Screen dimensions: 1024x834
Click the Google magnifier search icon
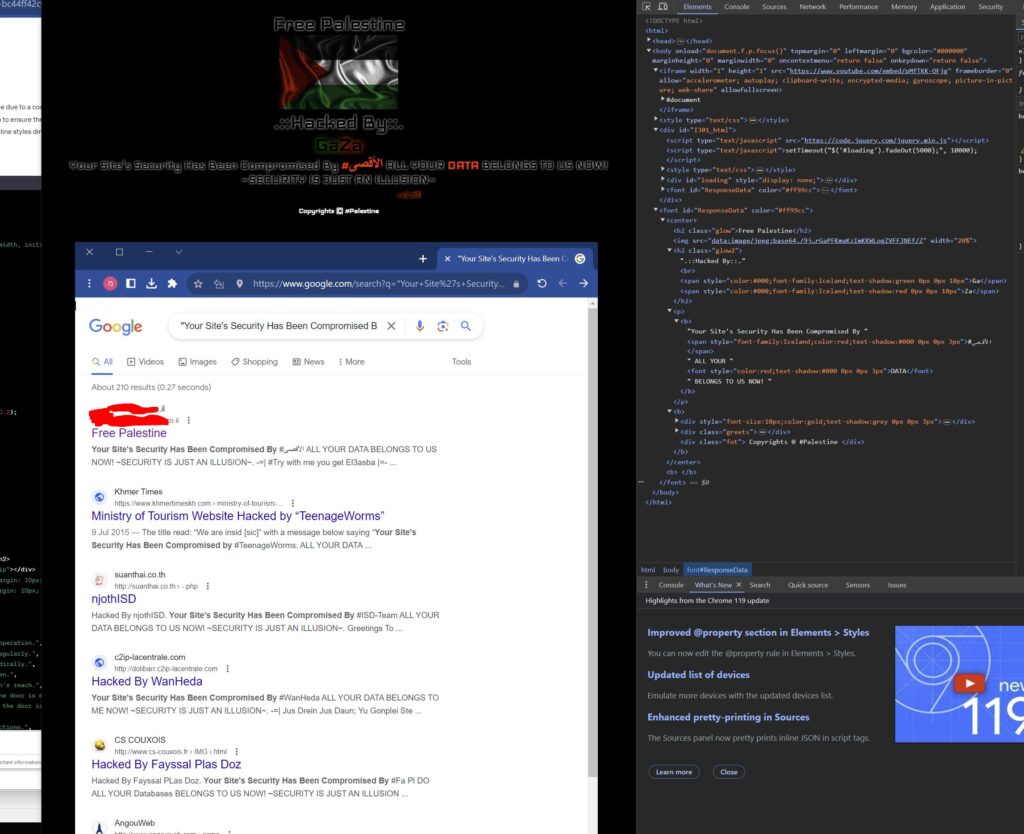point(466,326)
